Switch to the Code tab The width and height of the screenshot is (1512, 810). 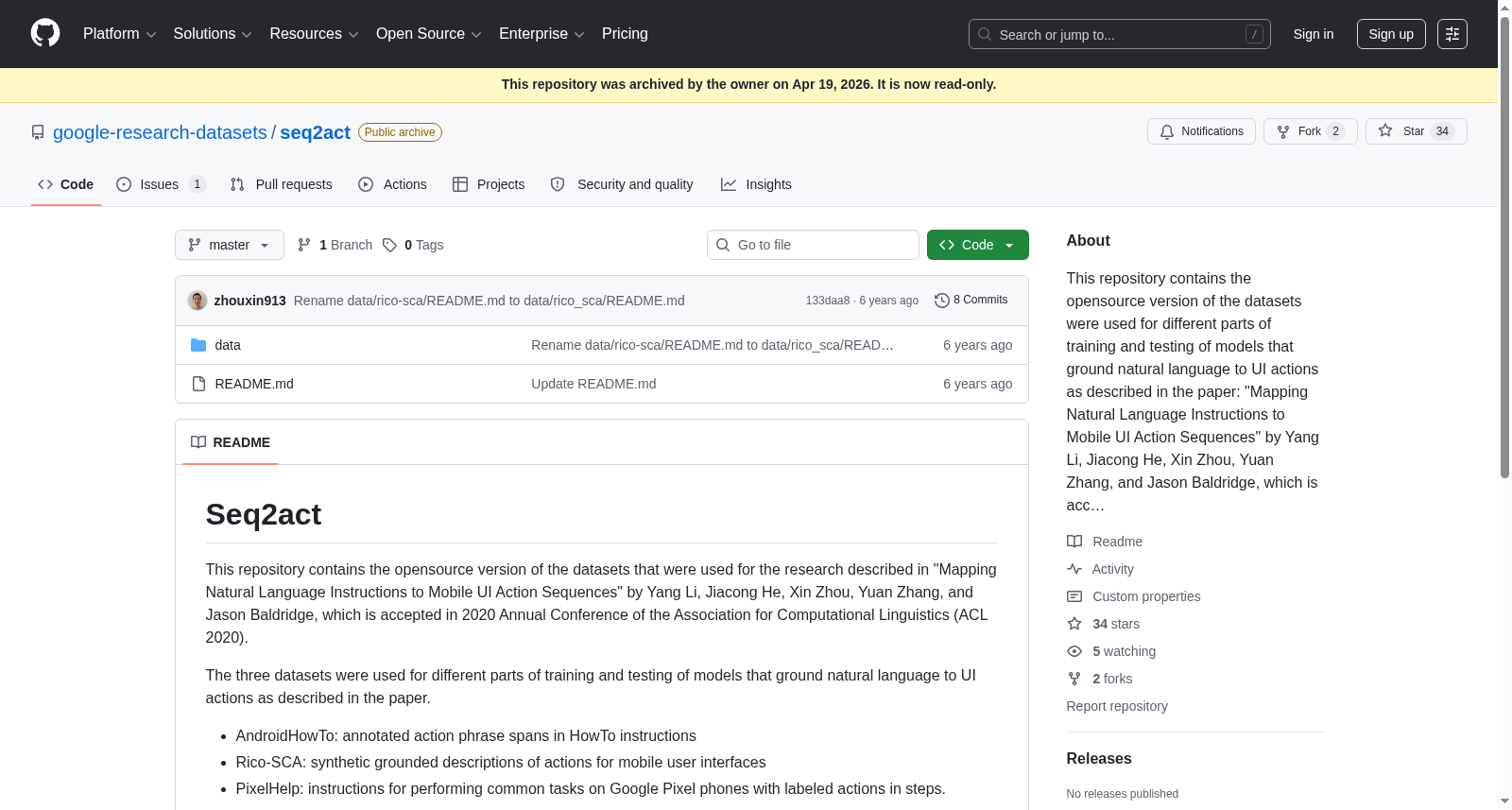pyautogui.click(x=65, y=184)
